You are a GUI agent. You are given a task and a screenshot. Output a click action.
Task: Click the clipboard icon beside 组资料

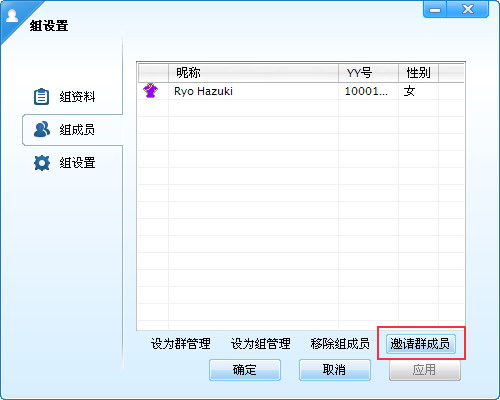pyautogui.click(x=42, y=97)
